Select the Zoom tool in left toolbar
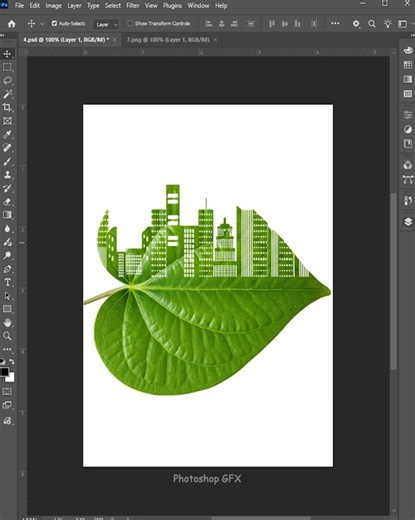 pos(7,336)
